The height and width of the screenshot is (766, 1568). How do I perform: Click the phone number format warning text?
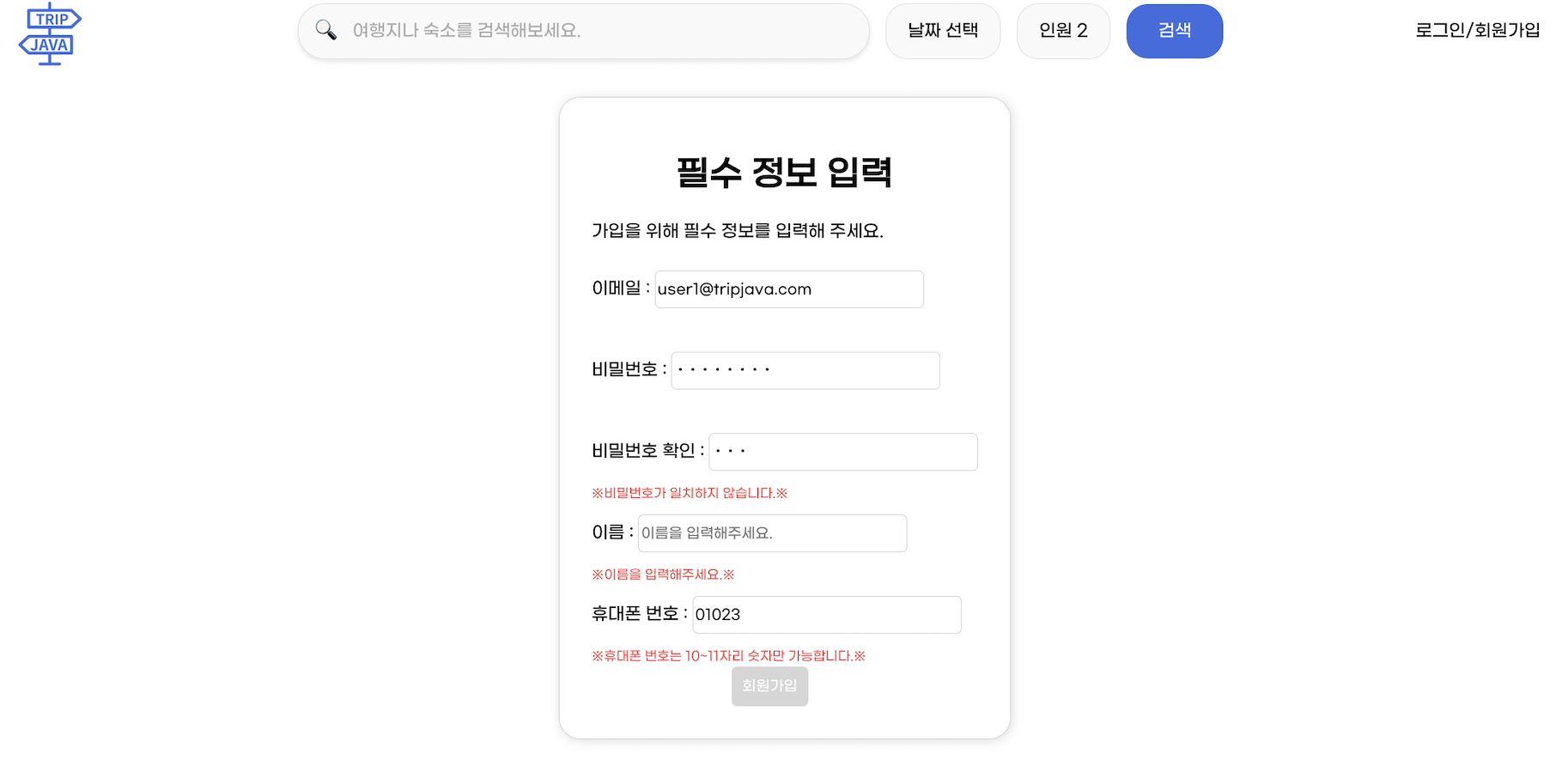pos(728,656)
